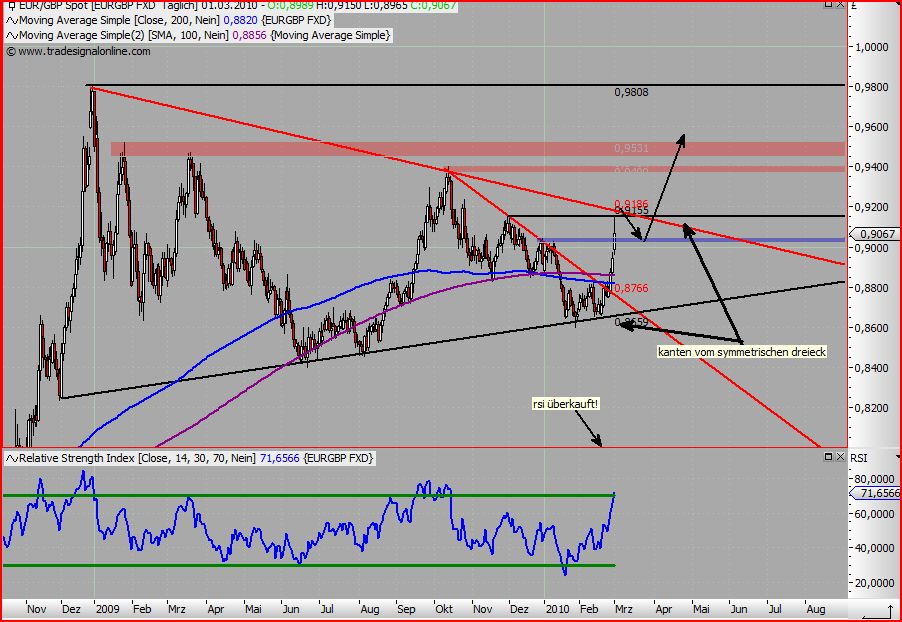Select the SMA 100 Moving Average legend label

coord(200,35)
